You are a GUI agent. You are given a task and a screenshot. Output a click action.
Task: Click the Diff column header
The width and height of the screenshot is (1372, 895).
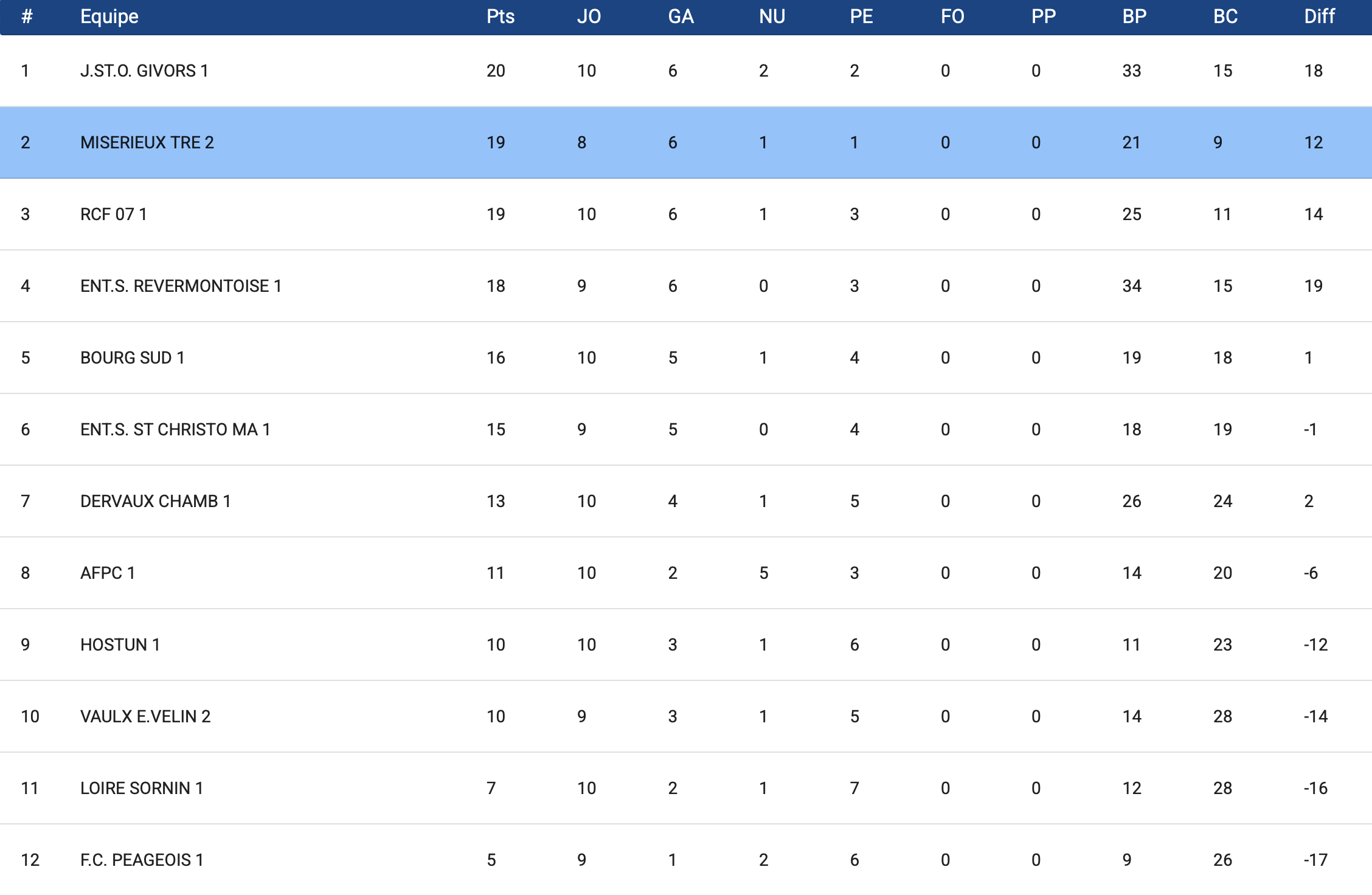1319,16
